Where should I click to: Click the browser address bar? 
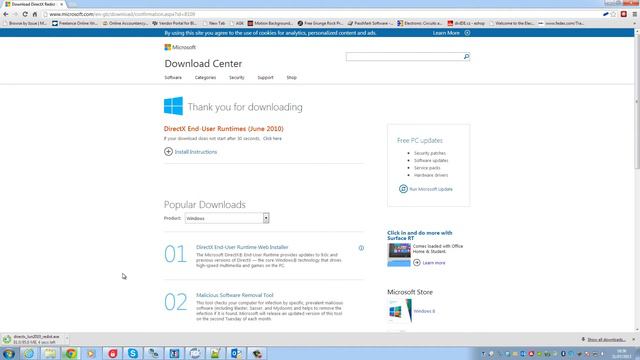(x=322, y=14)
